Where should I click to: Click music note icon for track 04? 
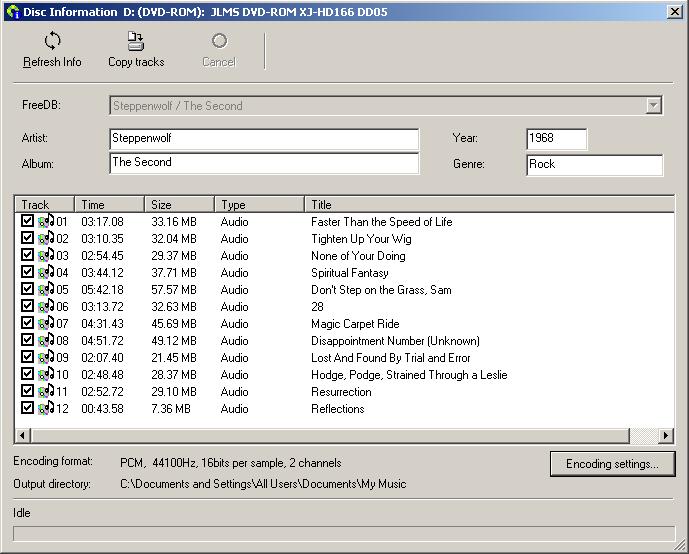46,272
